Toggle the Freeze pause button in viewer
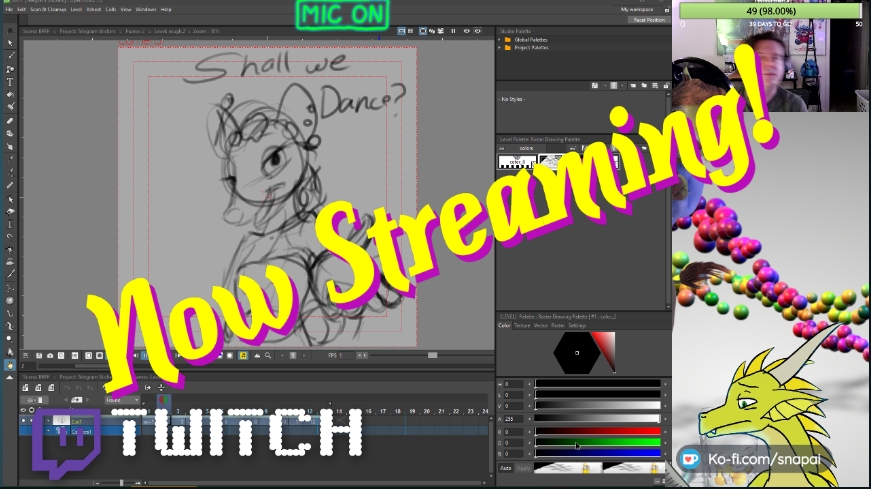This screenshot has height=489, width=871. point(453,31)
